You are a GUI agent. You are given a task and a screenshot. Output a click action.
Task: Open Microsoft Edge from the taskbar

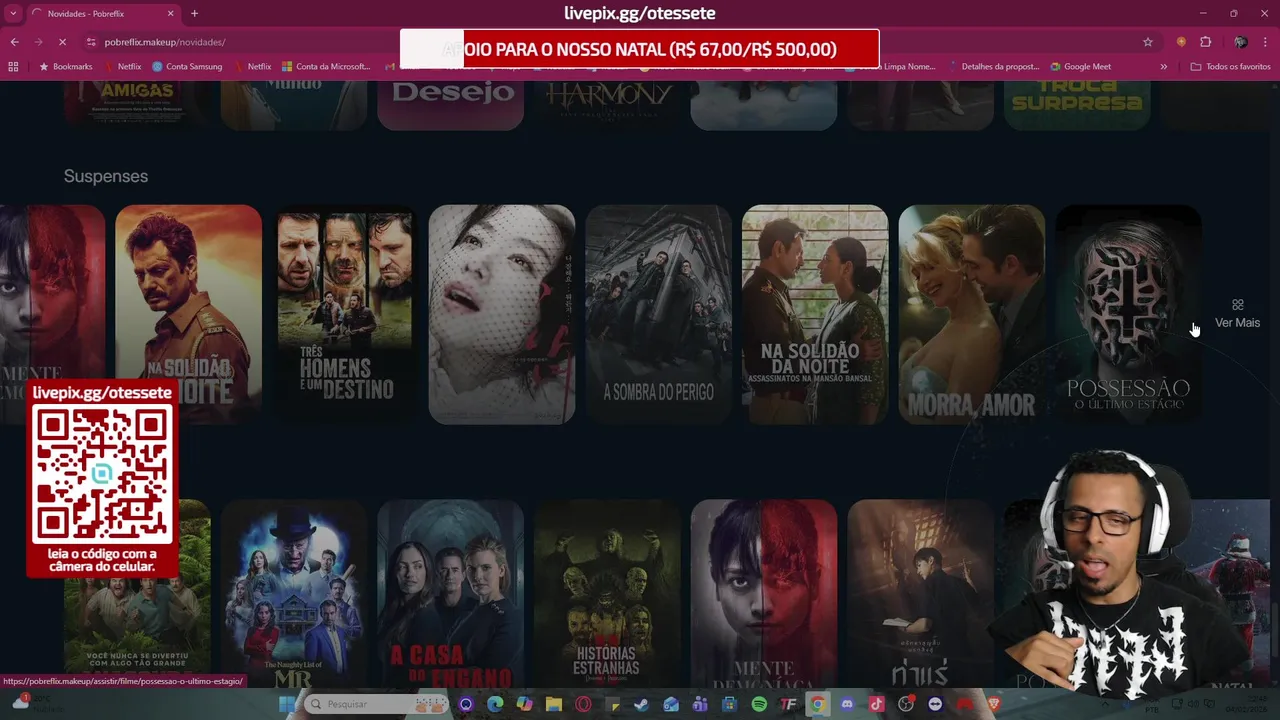click(x=495, y=704)
